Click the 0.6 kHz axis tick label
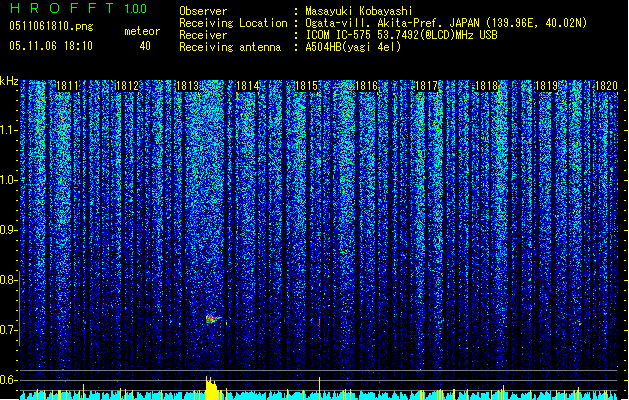Image resolution: width=629 pixels, height=400 pixels. tap(8, 380)
